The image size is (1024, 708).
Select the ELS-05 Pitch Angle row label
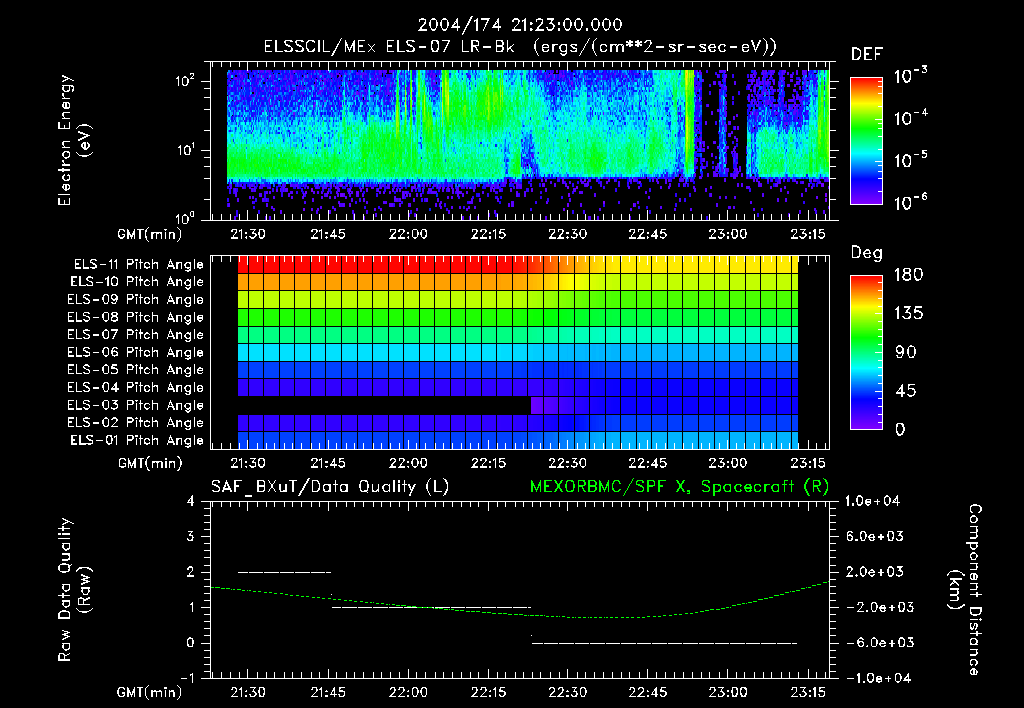136,370
